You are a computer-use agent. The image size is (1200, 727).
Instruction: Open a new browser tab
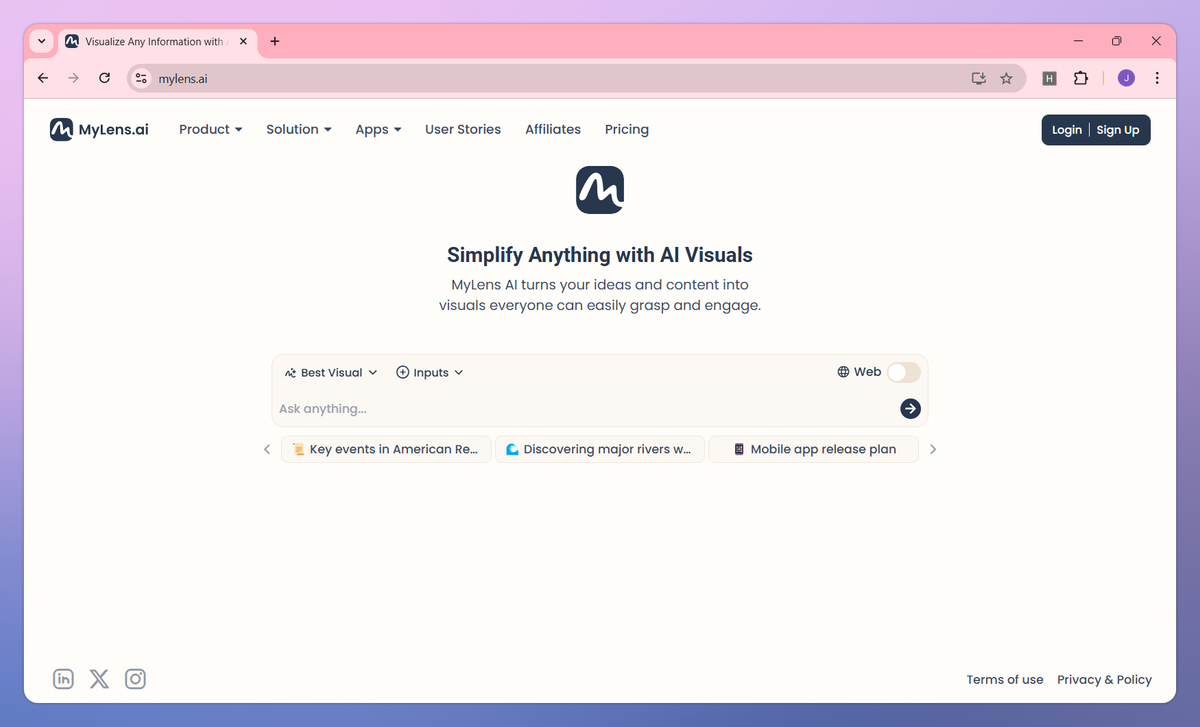[275, 41]
